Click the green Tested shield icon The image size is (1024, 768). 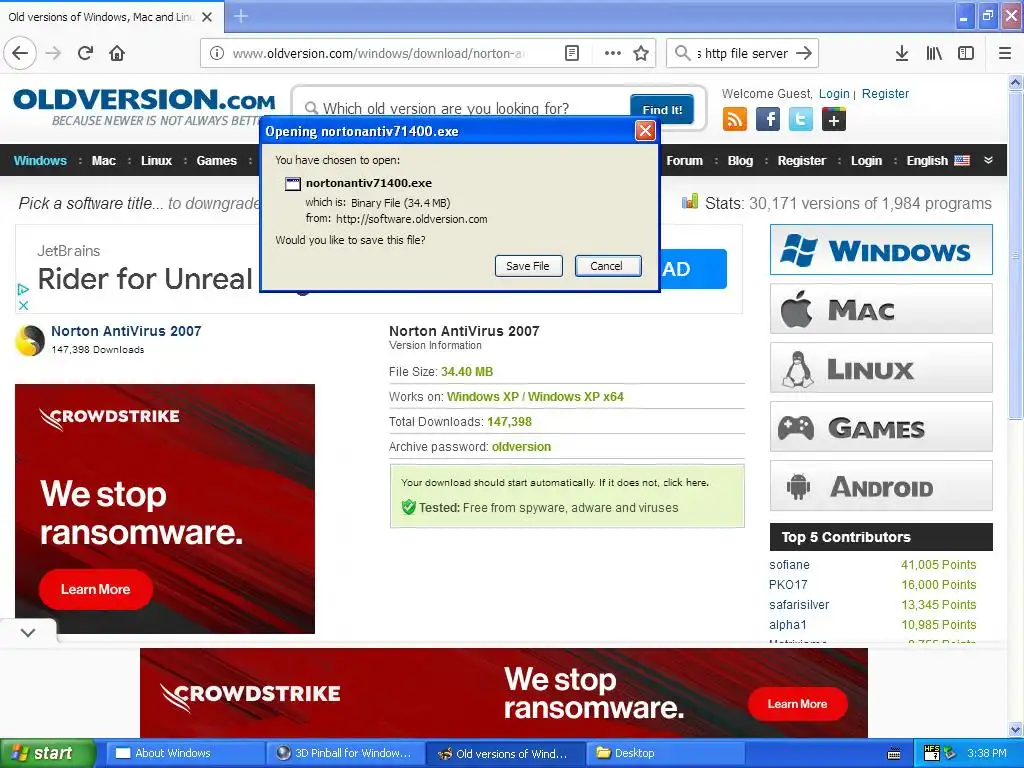(x=409, y=507)
